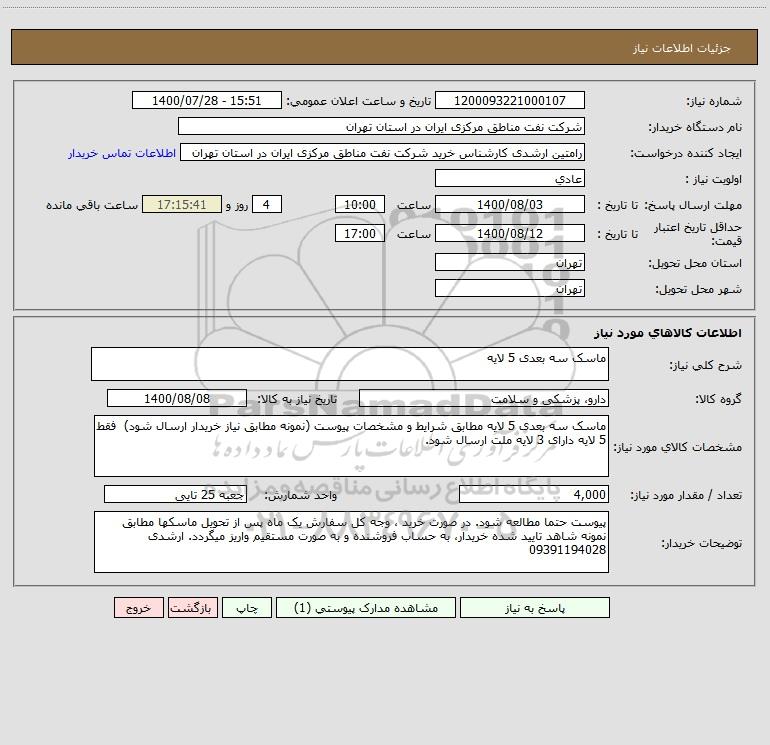Click the label استان محل تحویل
Screen dimensions: 770x745
tap(695, 264)
